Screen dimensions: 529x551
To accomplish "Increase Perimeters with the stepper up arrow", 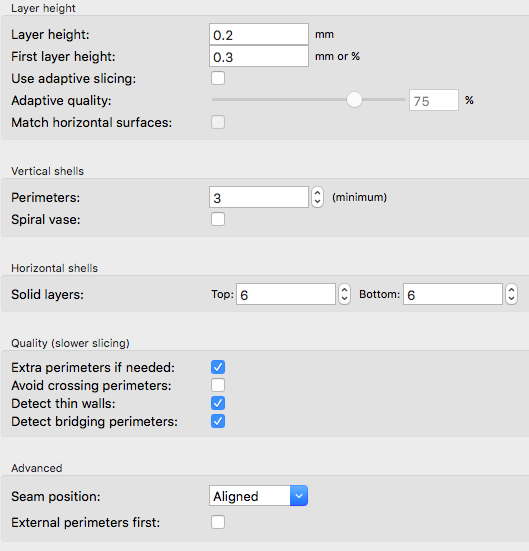I will (317, 193).
